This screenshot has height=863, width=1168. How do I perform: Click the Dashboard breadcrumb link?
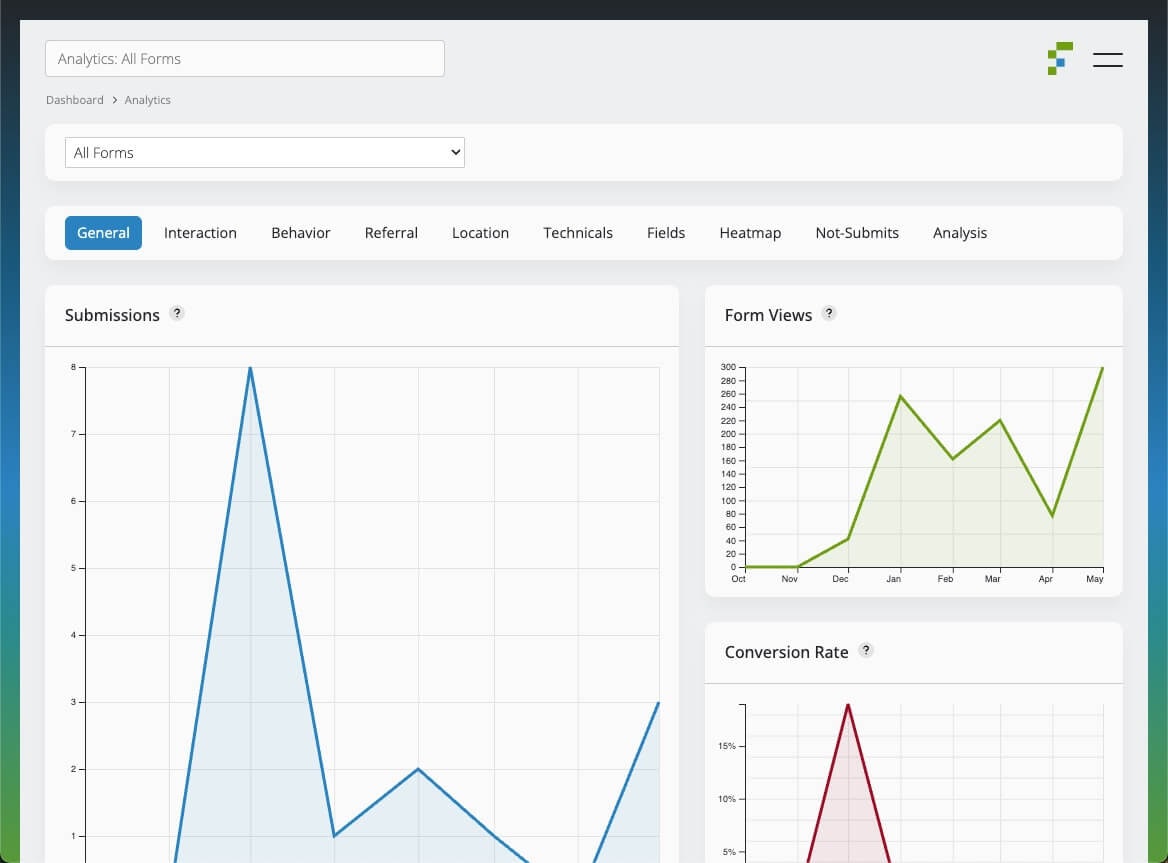[x=74, y=100]
